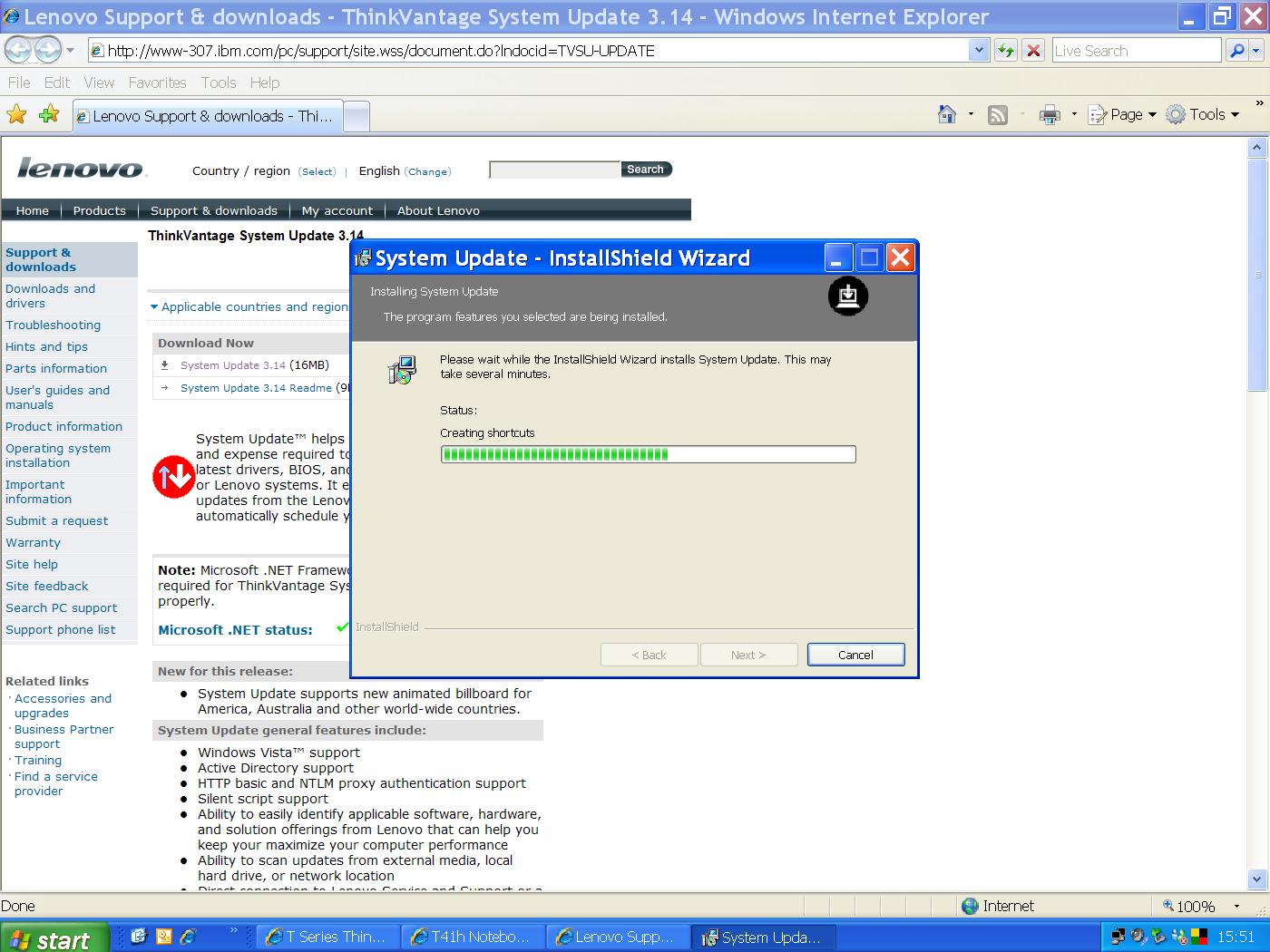Switch to the T Series Thin... taskbar window

(x=328, y=937)
